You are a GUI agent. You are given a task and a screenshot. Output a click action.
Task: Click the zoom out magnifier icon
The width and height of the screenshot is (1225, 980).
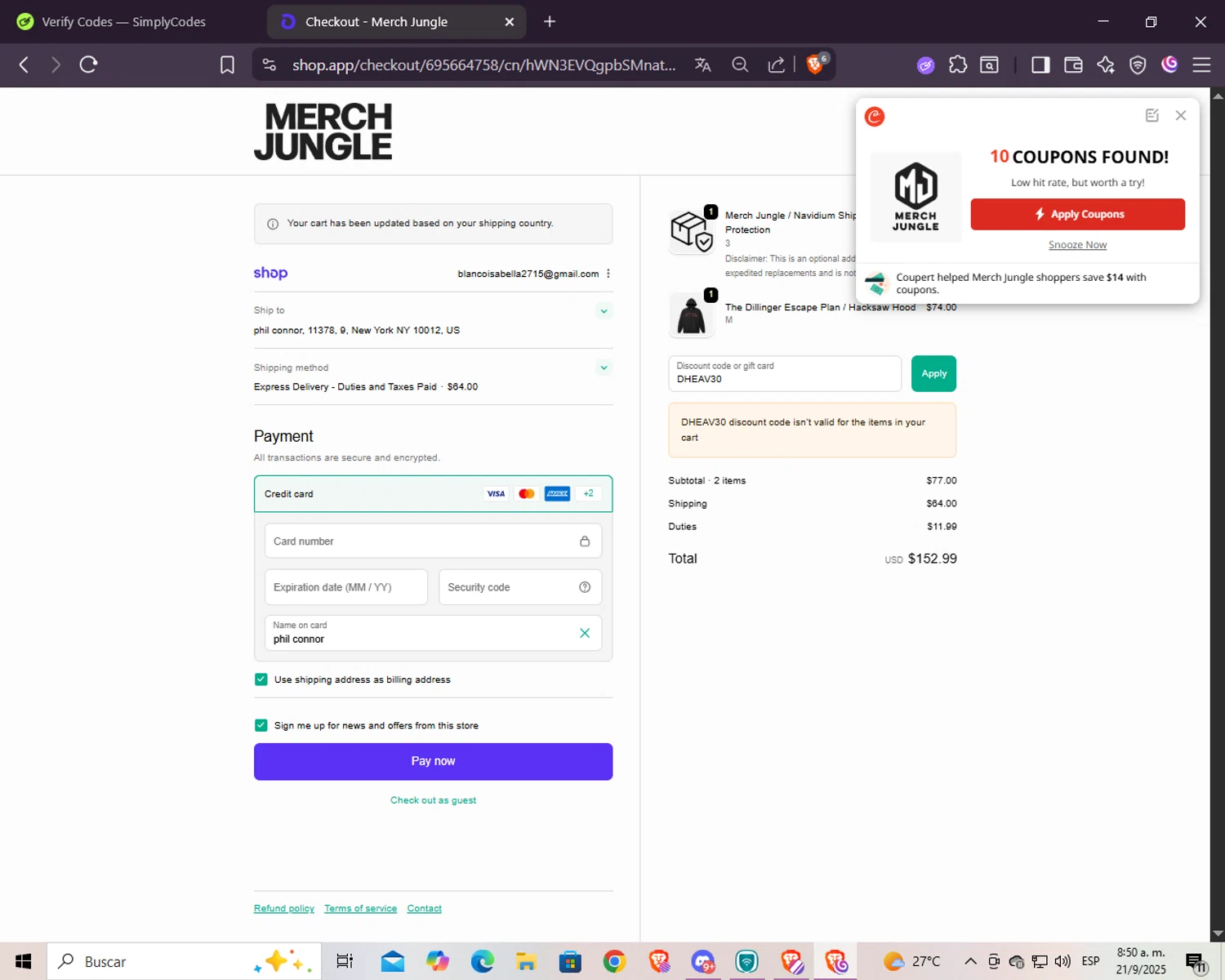point(740,65)
